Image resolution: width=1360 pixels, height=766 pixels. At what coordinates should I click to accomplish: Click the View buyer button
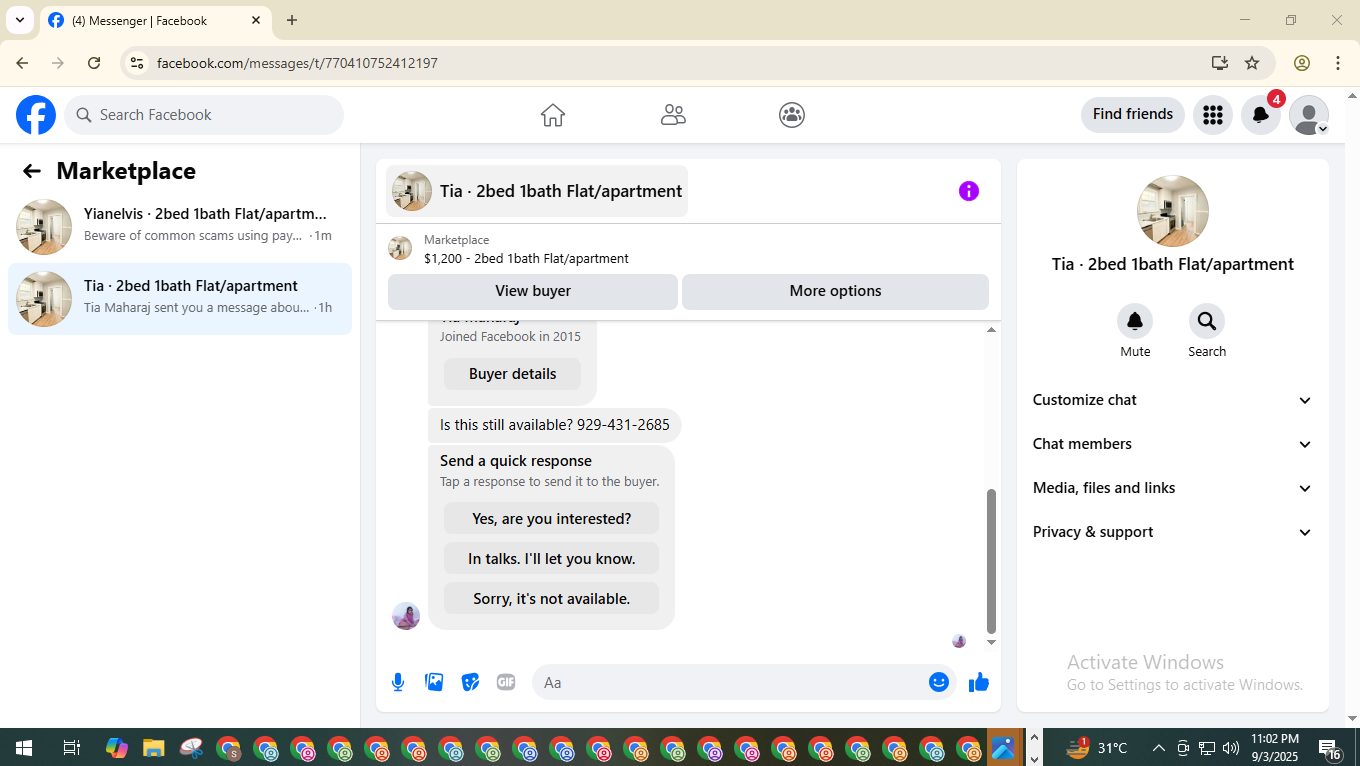tap(533, 291)
